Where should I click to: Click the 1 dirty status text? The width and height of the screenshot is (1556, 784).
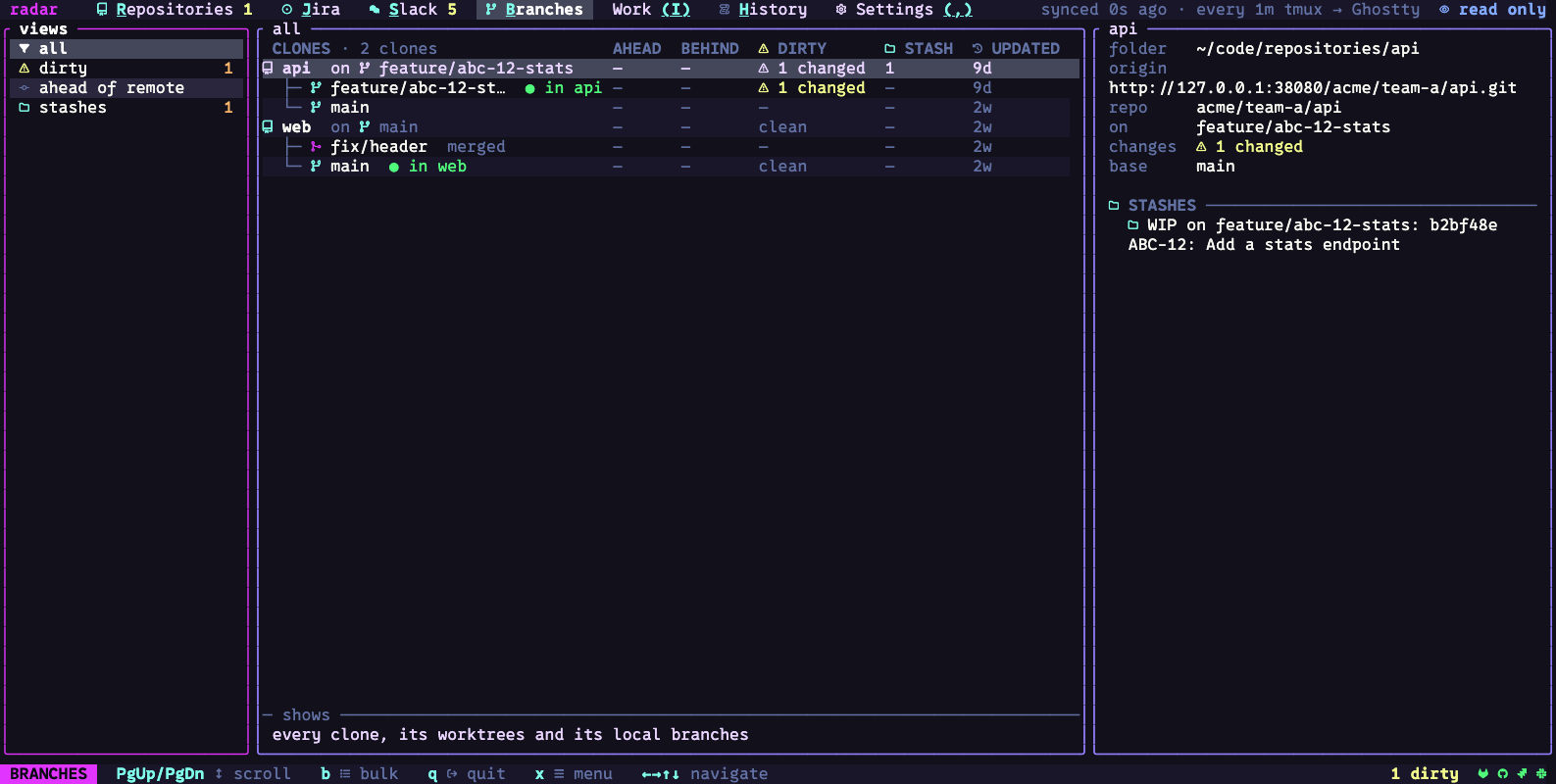tap(1425, 774)
